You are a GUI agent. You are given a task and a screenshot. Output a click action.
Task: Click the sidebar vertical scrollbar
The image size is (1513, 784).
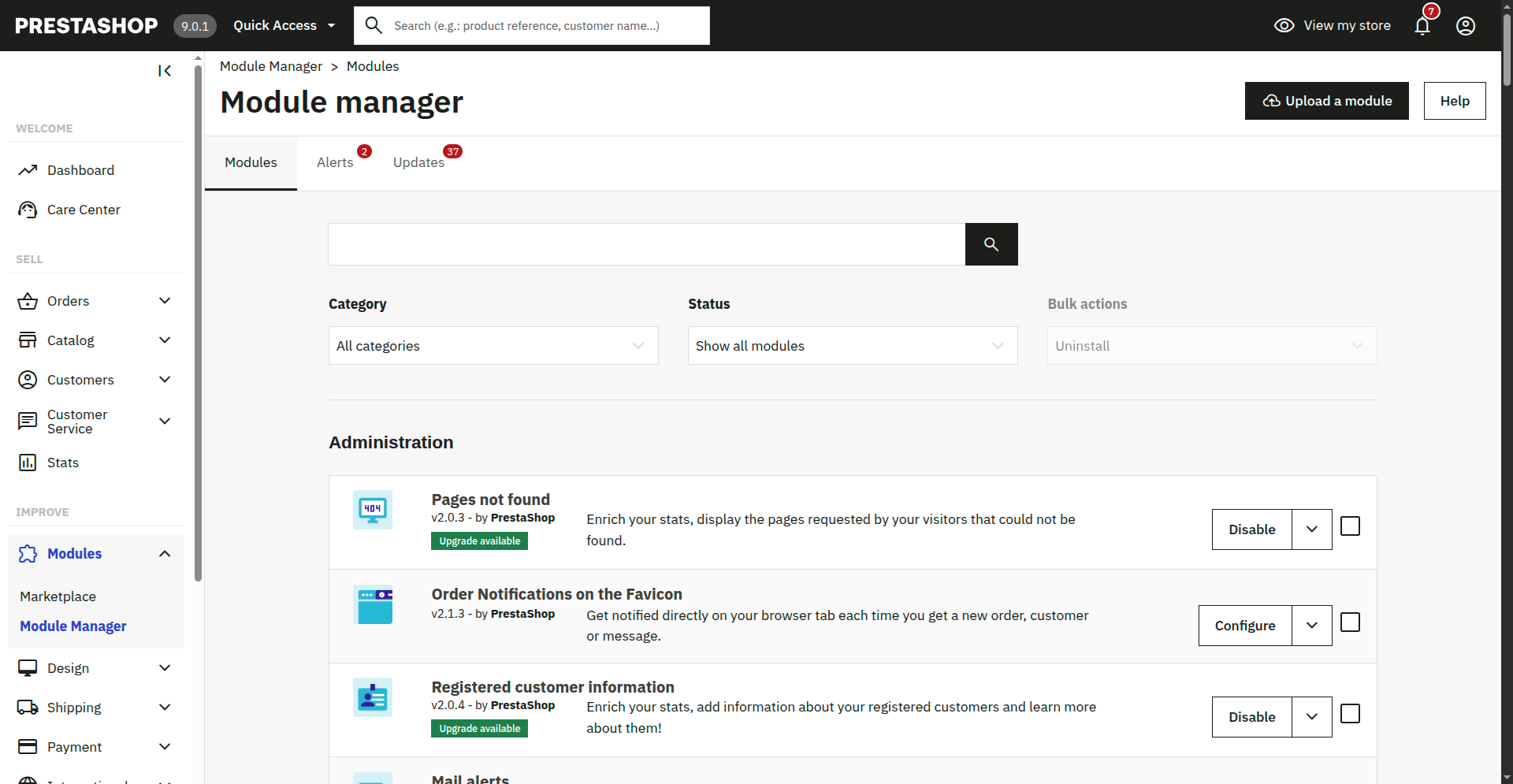(198, 323)
